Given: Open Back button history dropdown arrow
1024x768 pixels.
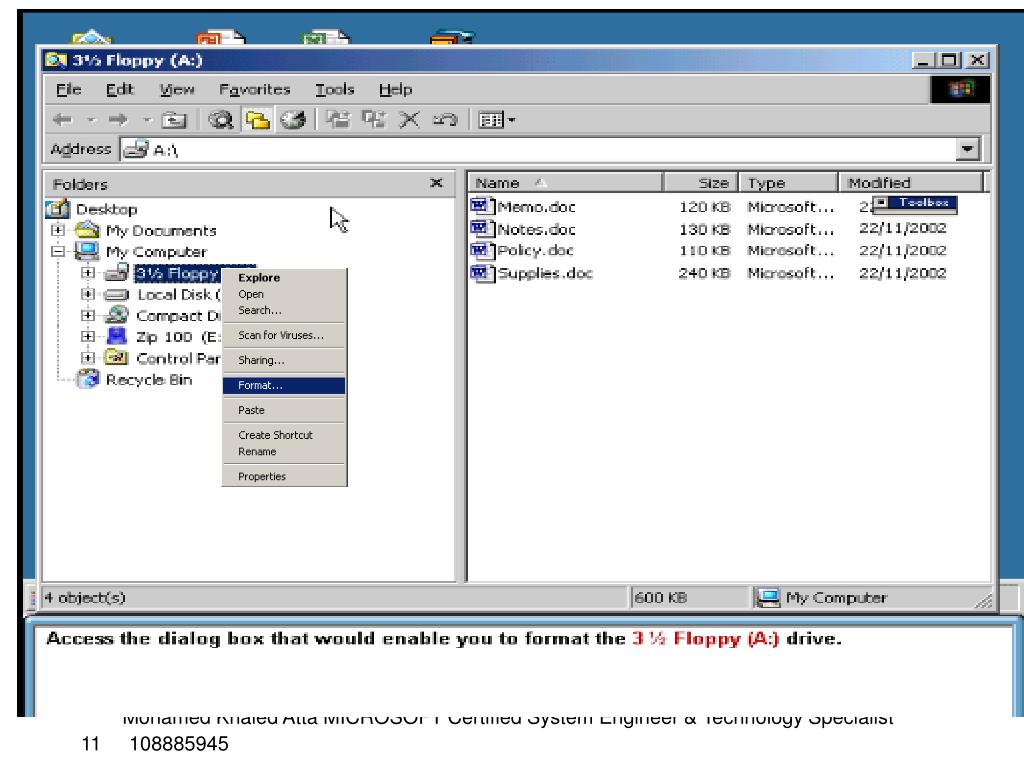Looking at the screenshot, I should pos(91,120).
